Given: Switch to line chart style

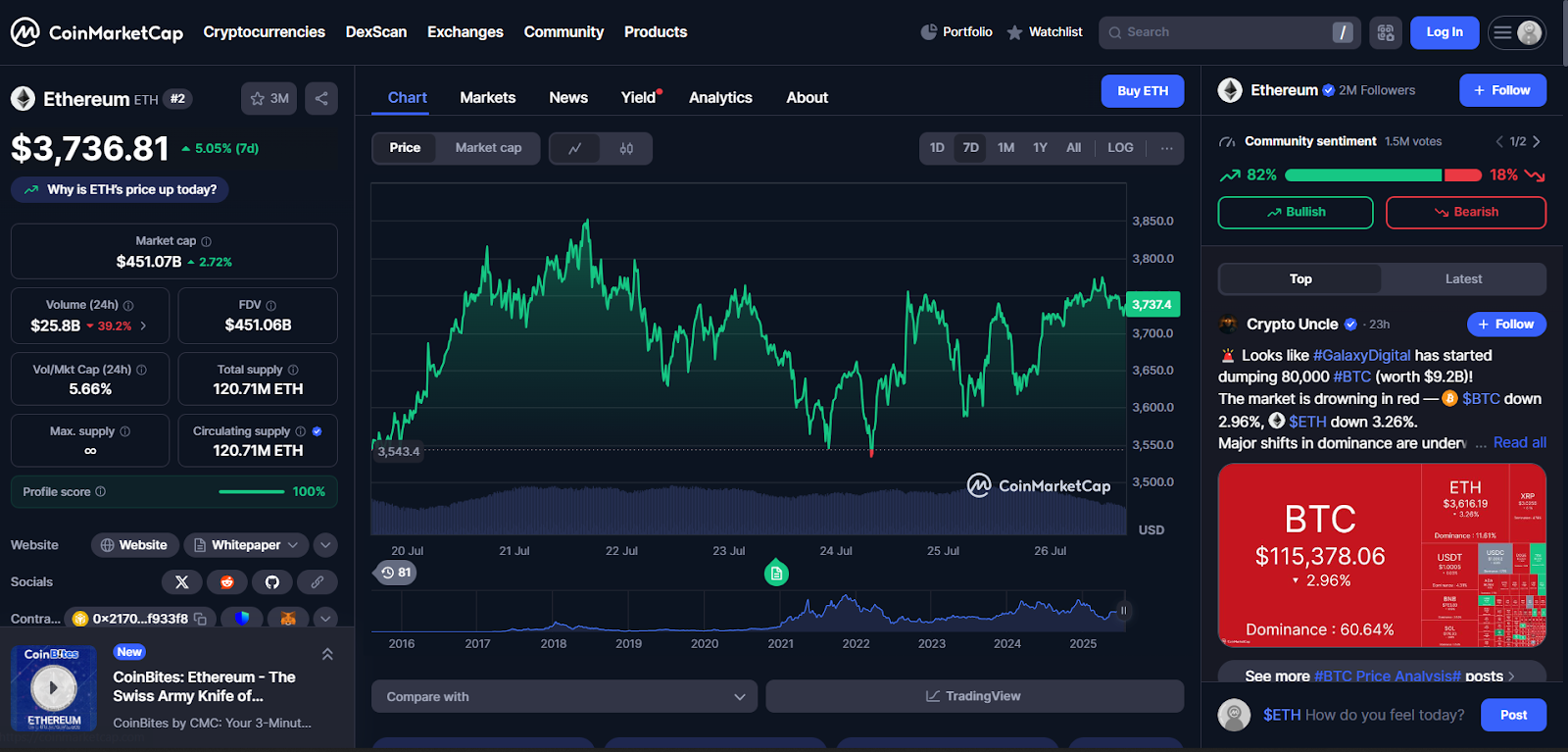Looking at the screenshot, I should 575,148.
